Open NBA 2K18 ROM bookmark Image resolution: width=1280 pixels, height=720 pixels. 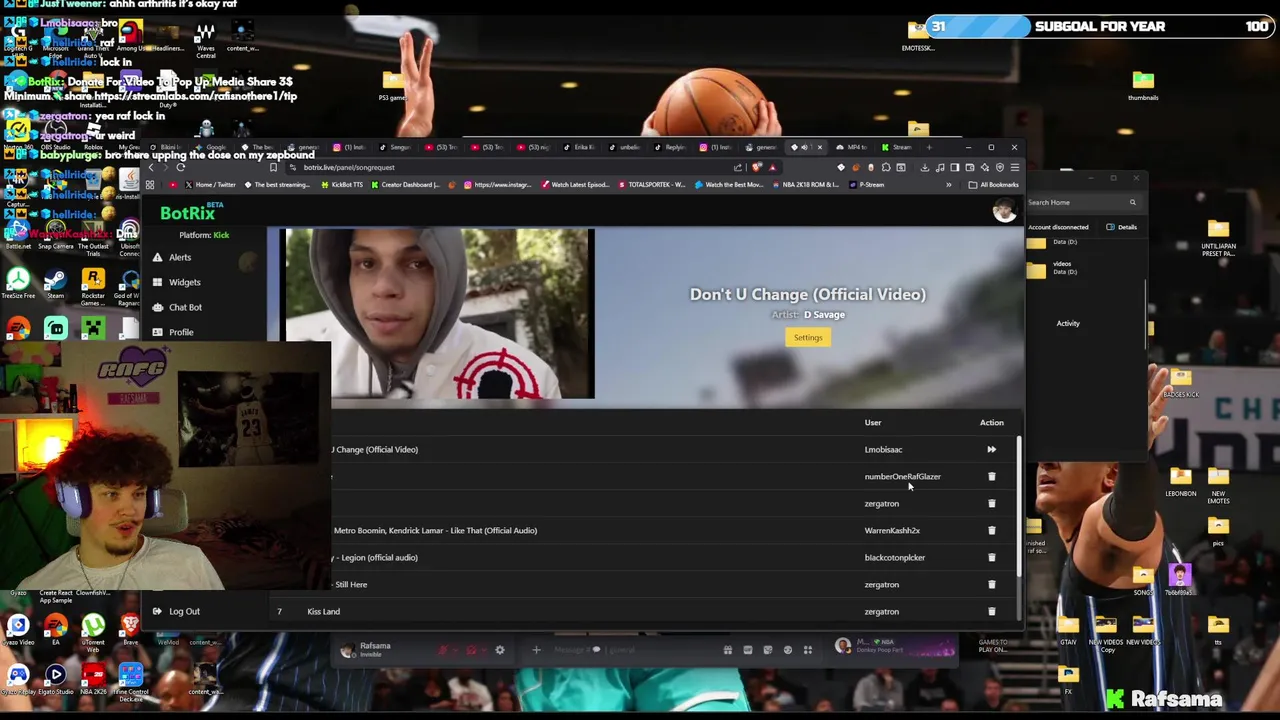pos(805,184)
